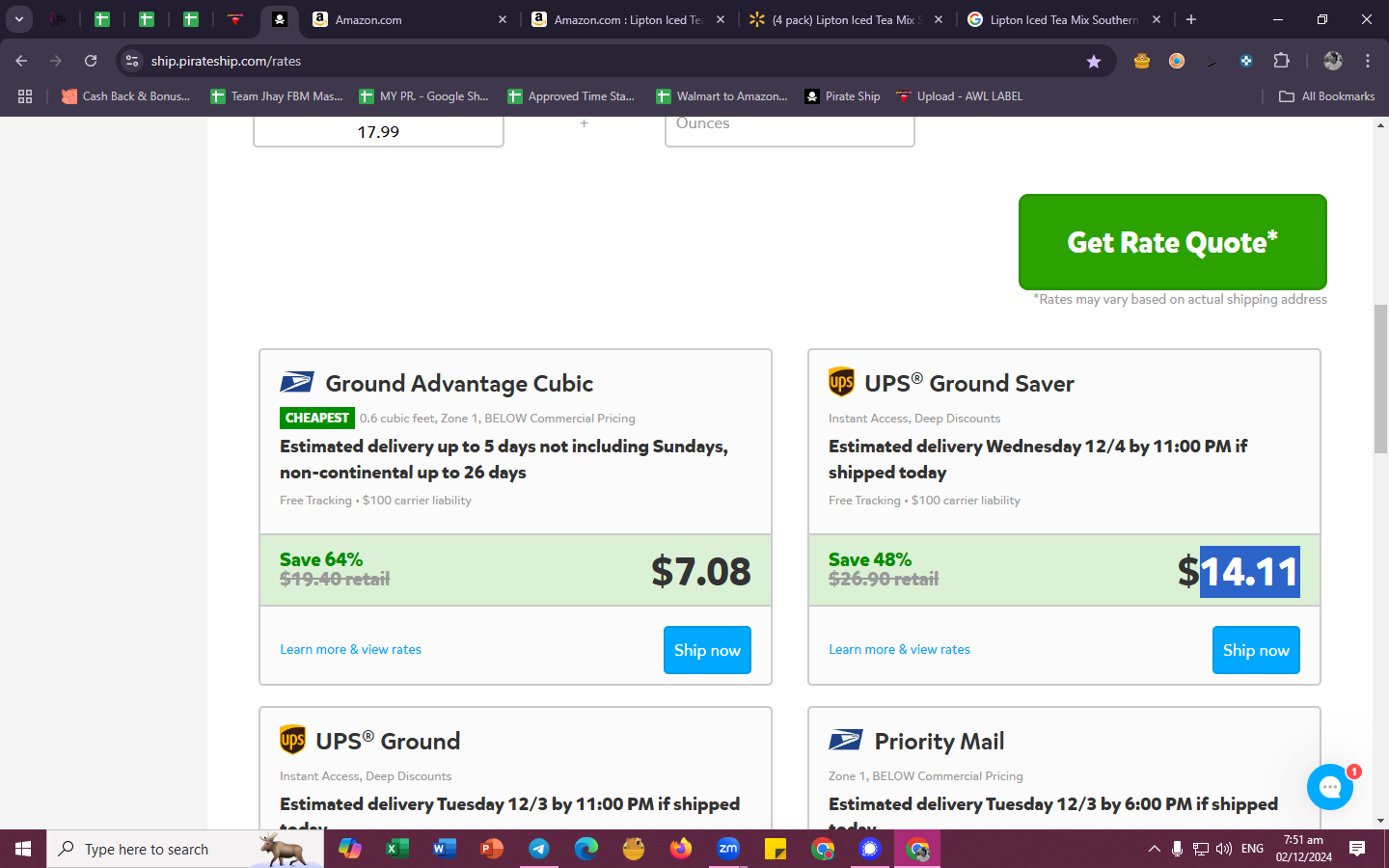Switch to the Google Lipton Iced Tea tab
The width and height of the screenshot is (1389, 868).
(x=1065, y=19)
